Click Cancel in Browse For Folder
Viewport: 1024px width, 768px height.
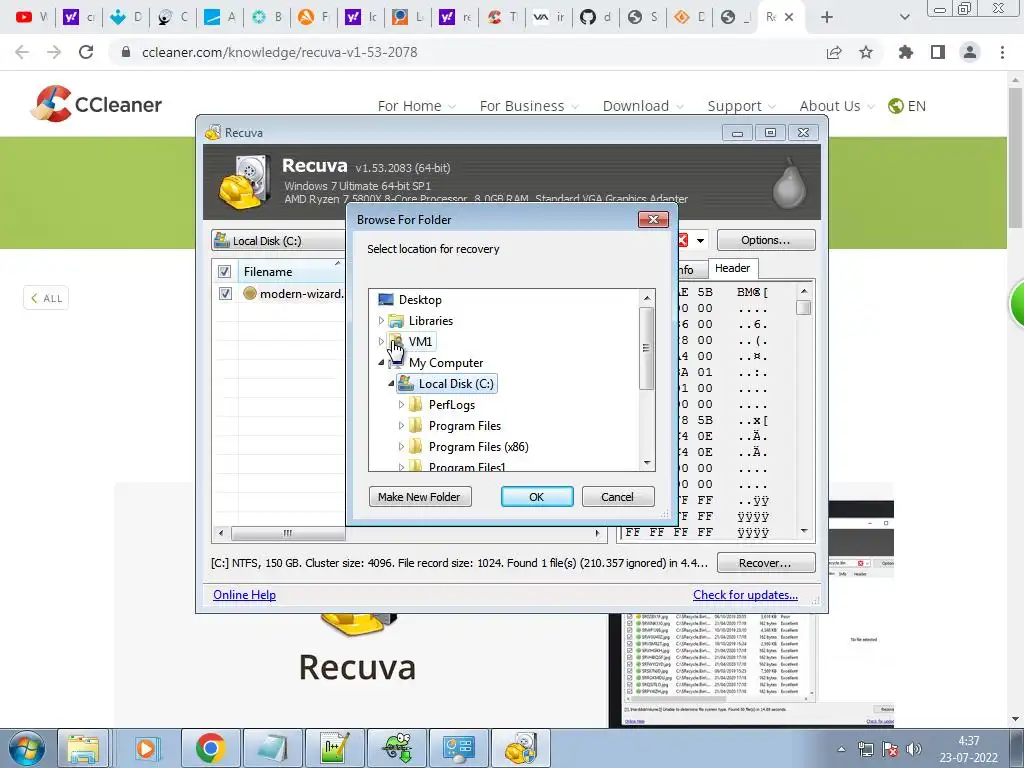click(618, 496)
